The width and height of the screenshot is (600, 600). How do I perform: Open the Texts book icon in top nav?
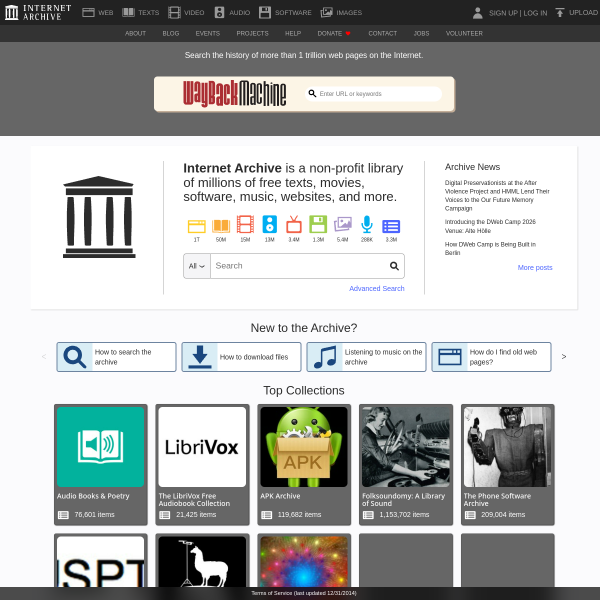coord(128,13)
